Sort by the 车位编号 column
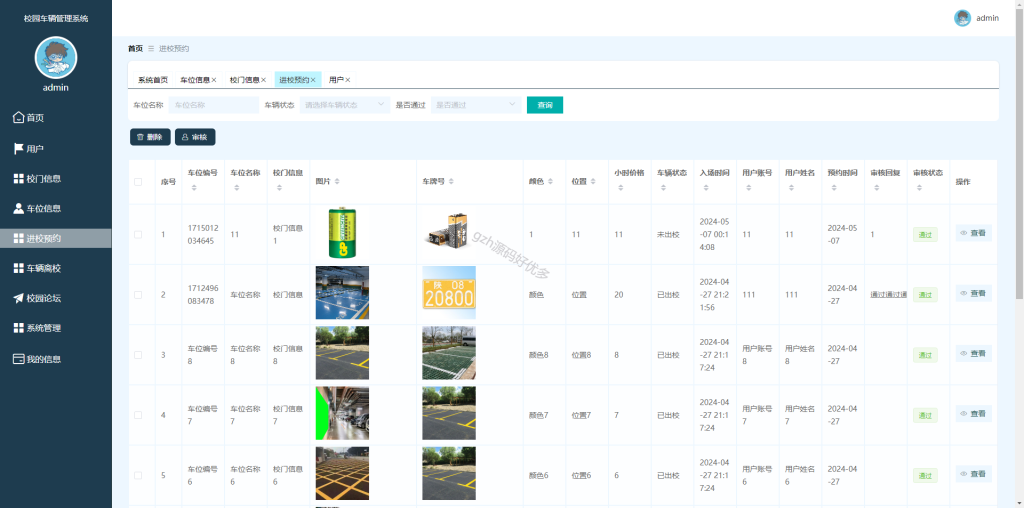 click(193, 188)
